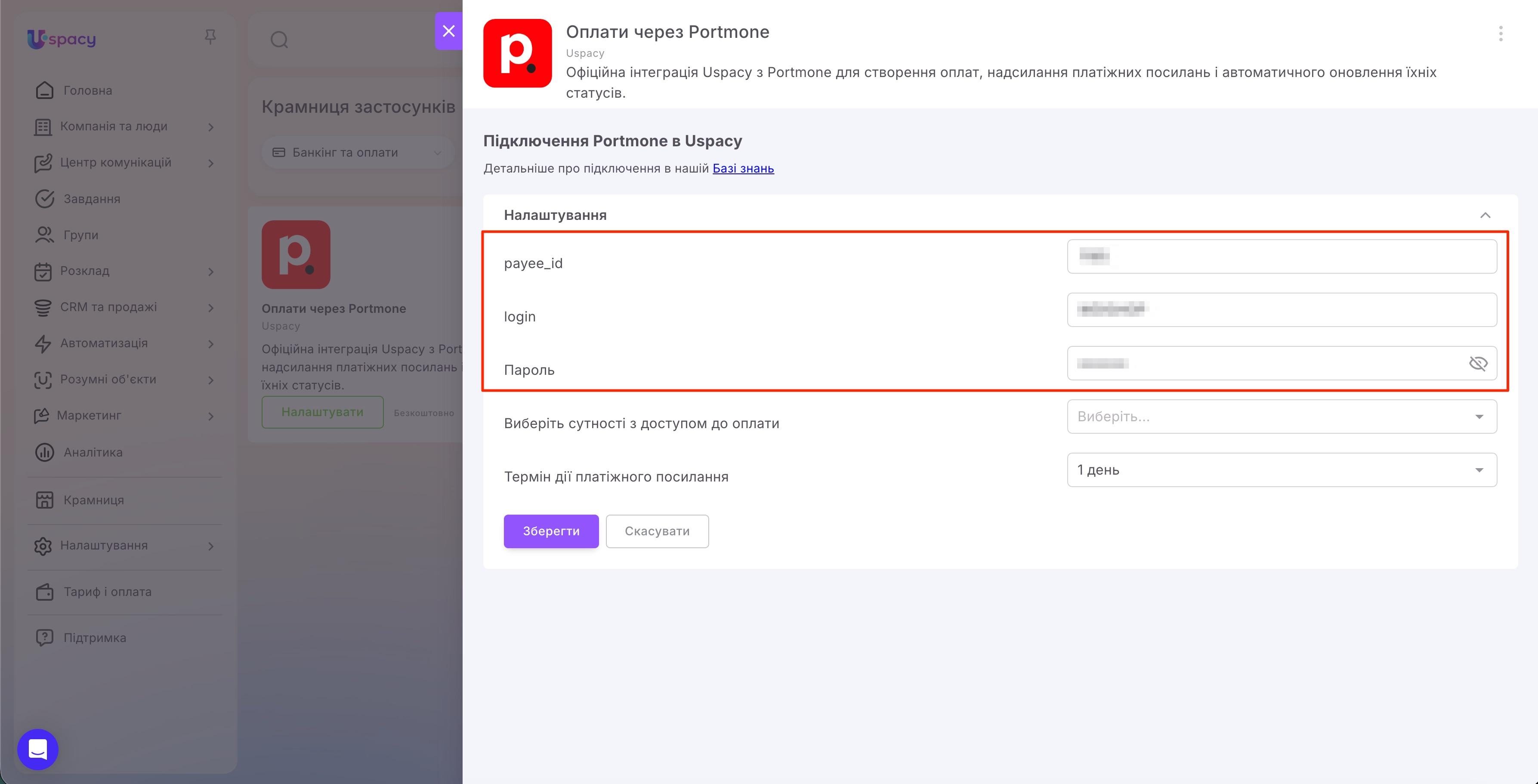
Task: Click the Зберегти button
Action: click(551, 531)
